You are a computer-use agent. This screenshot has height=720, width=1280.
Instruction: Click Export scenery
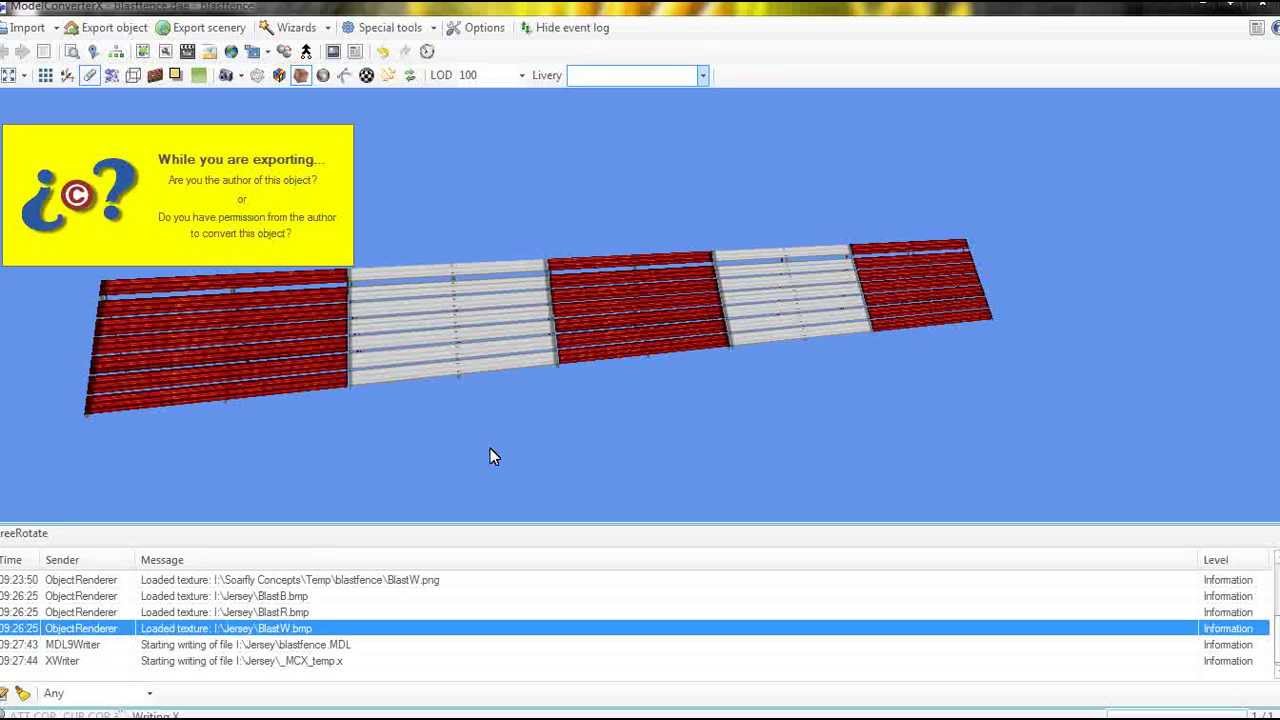click(x=201, y=28)
